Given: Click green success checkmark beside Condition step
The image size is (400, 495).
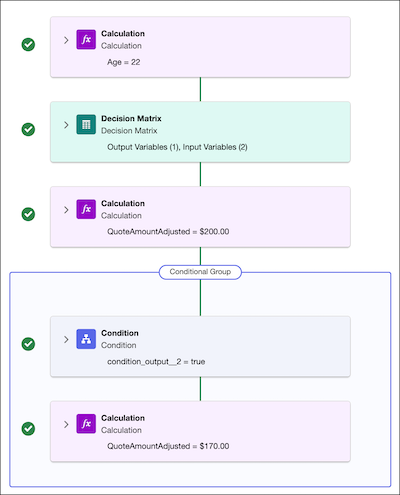Looking at the screenshot, I should [28, 344].
